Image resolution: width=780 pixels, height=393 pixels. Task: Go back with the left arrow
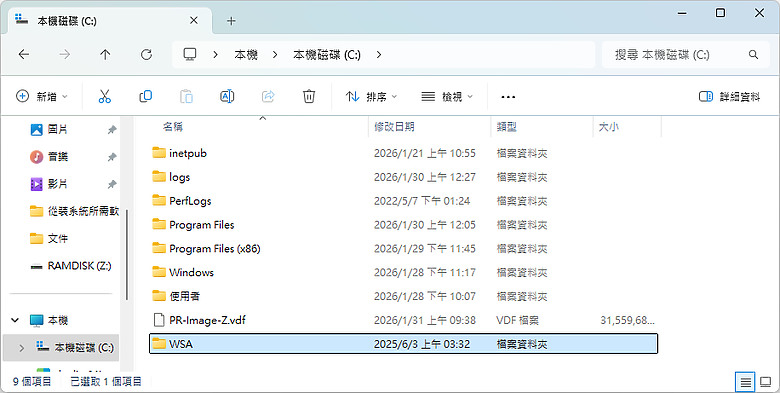pos(24,55)
